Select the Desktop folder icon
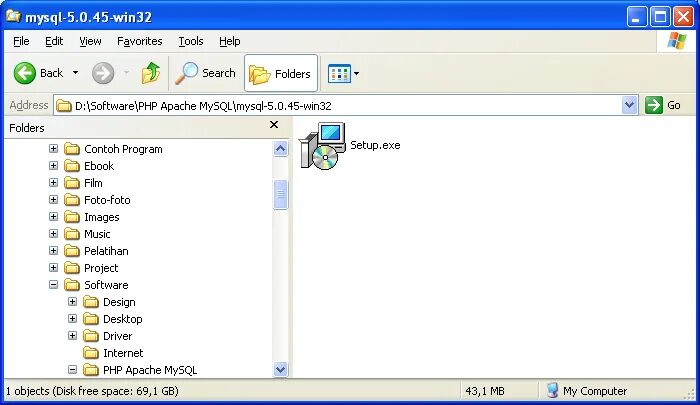Image resolution: width=700 pixels, height=405 pixels. point(91,319)
